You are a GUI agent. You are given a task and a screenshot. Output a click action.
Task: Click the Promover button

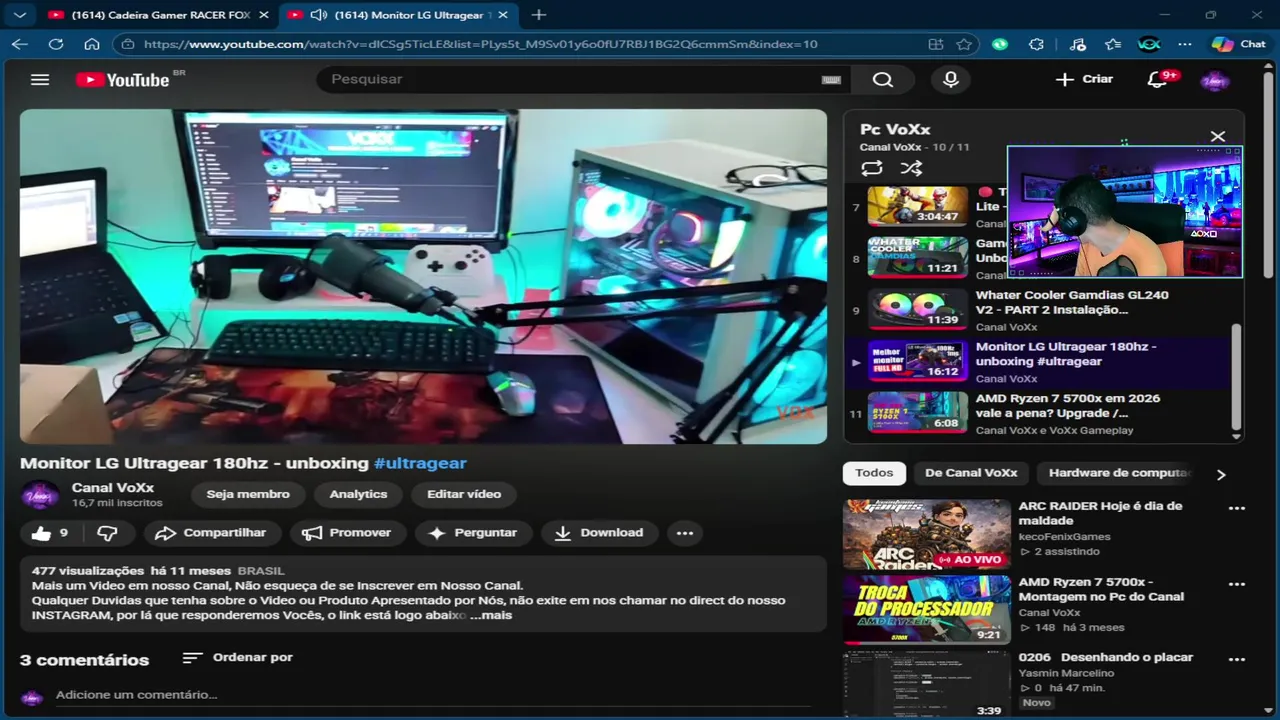(347, 533)
